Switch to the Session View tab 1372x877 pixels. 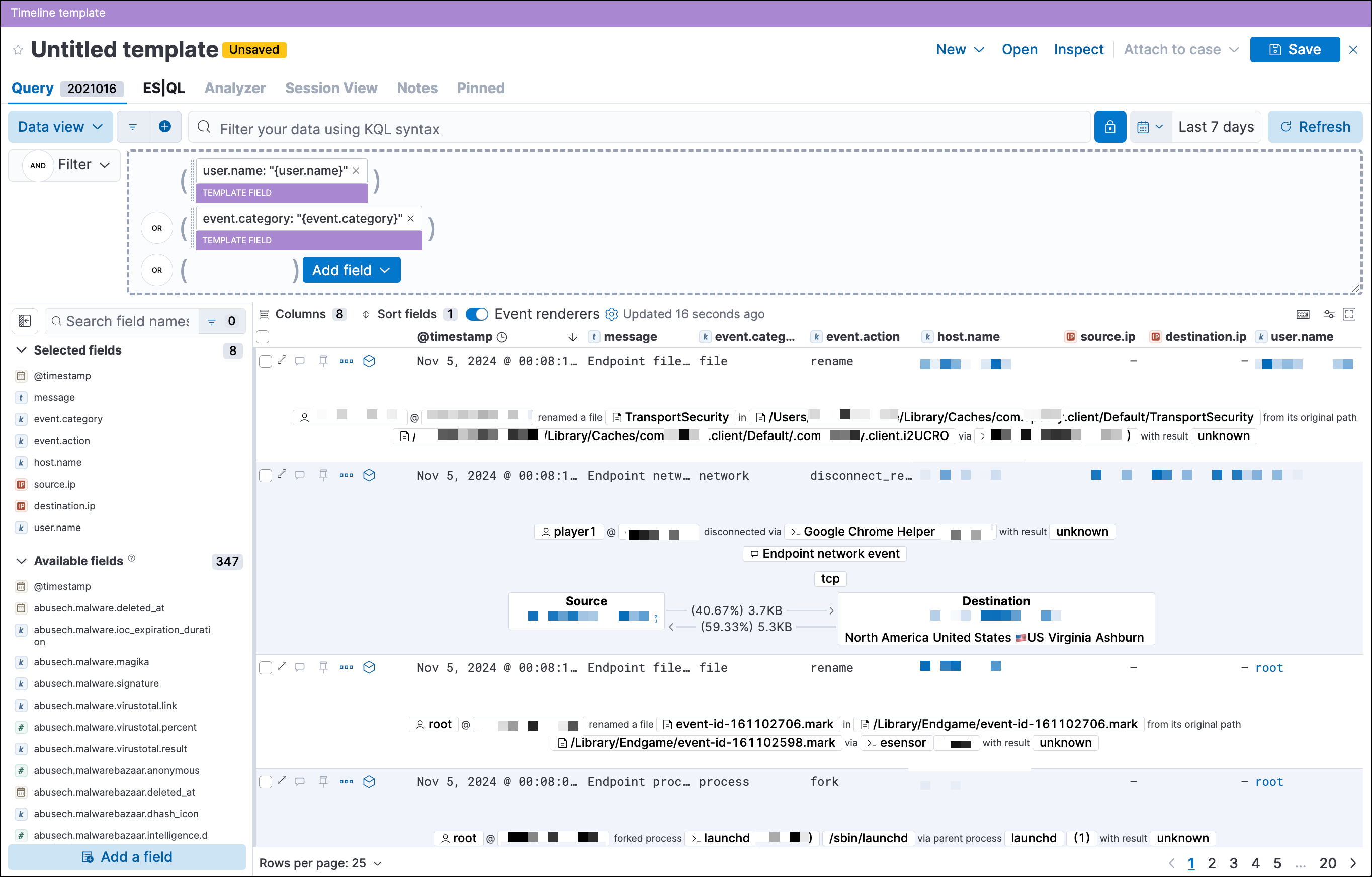331,88
